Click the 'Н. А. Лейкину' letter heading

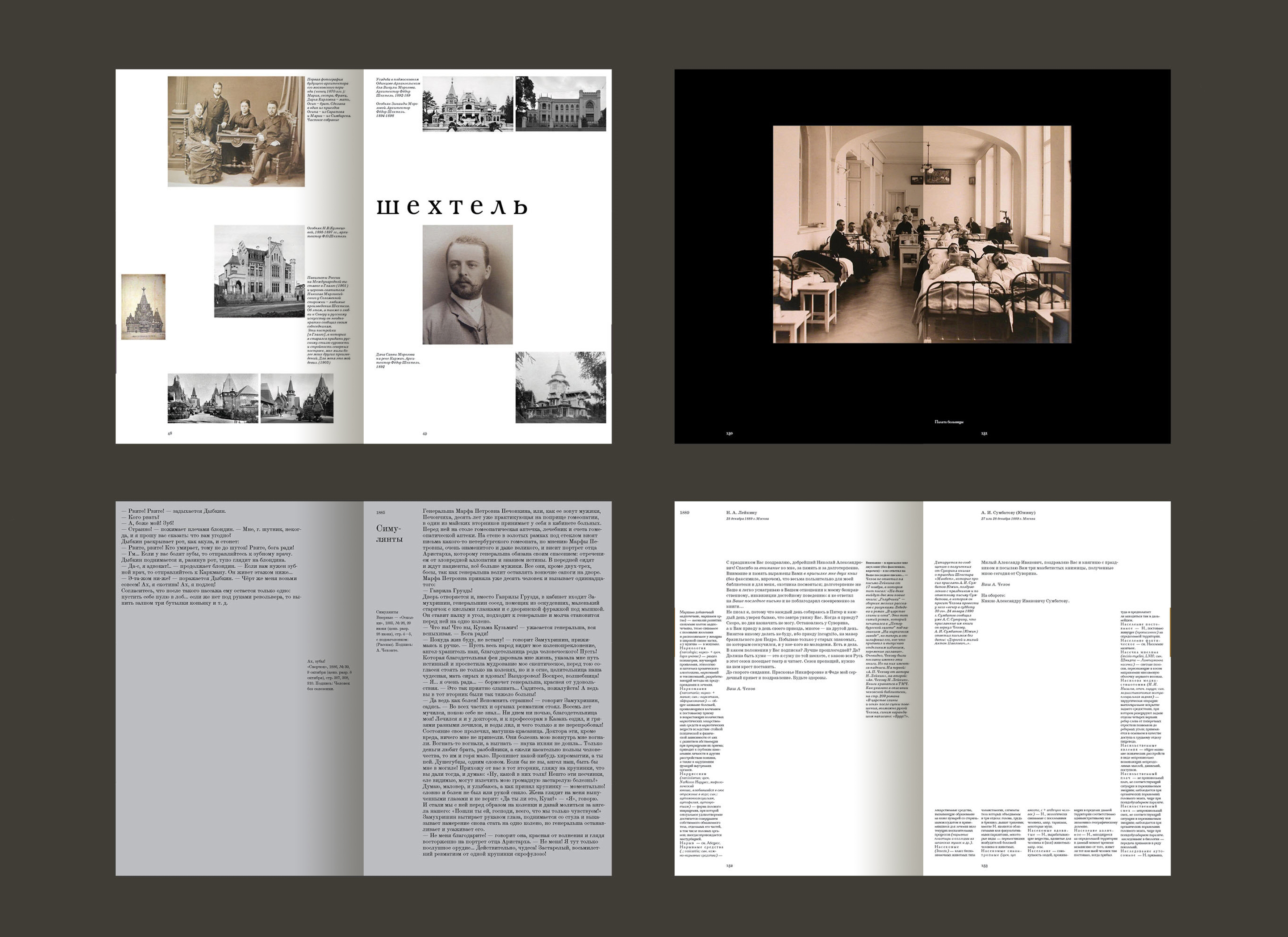click(742, 512)
